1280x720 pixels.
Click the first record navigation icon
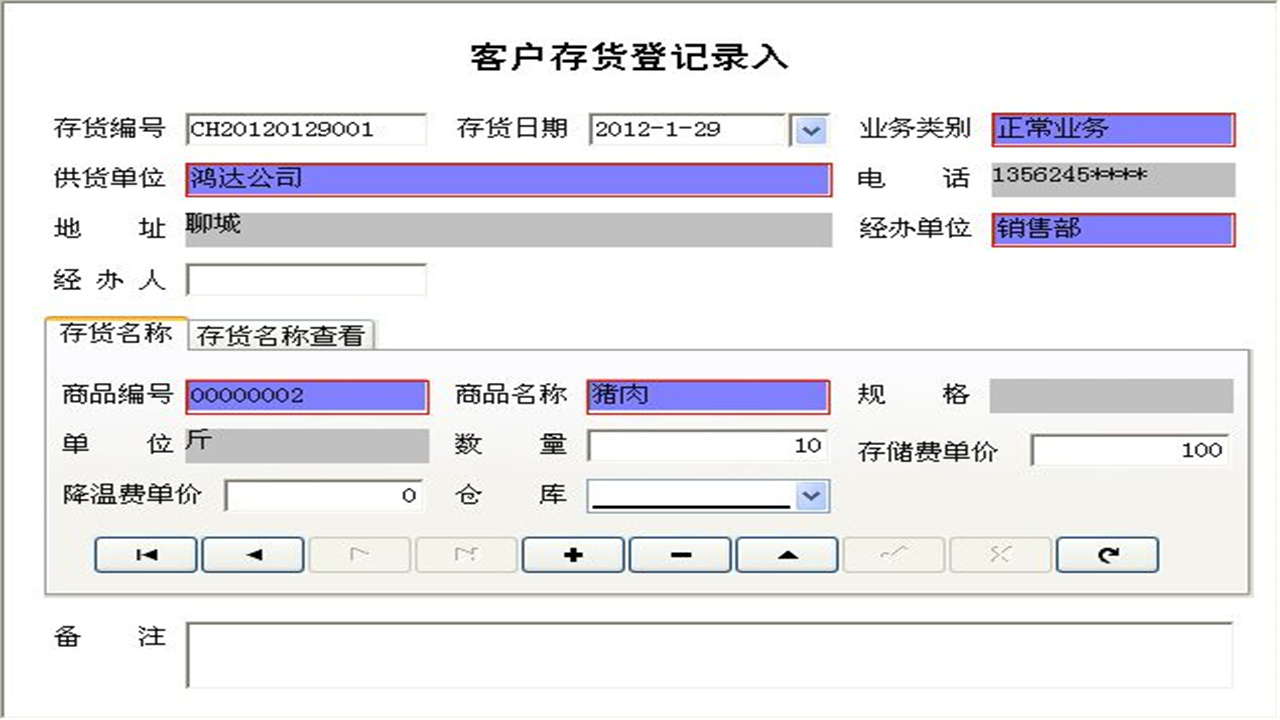[145, 555]
